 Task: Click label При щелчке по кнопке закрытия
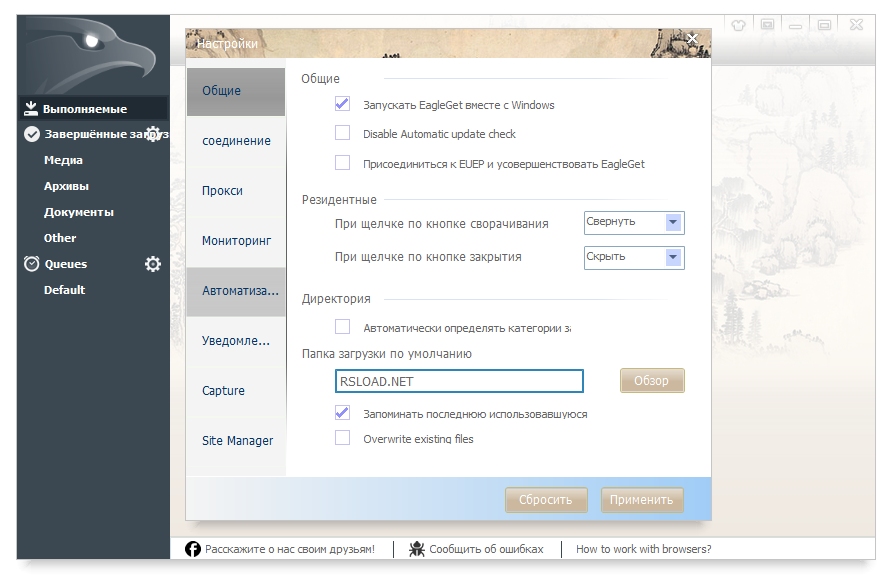pyautogui.click(x=428, y=257)
